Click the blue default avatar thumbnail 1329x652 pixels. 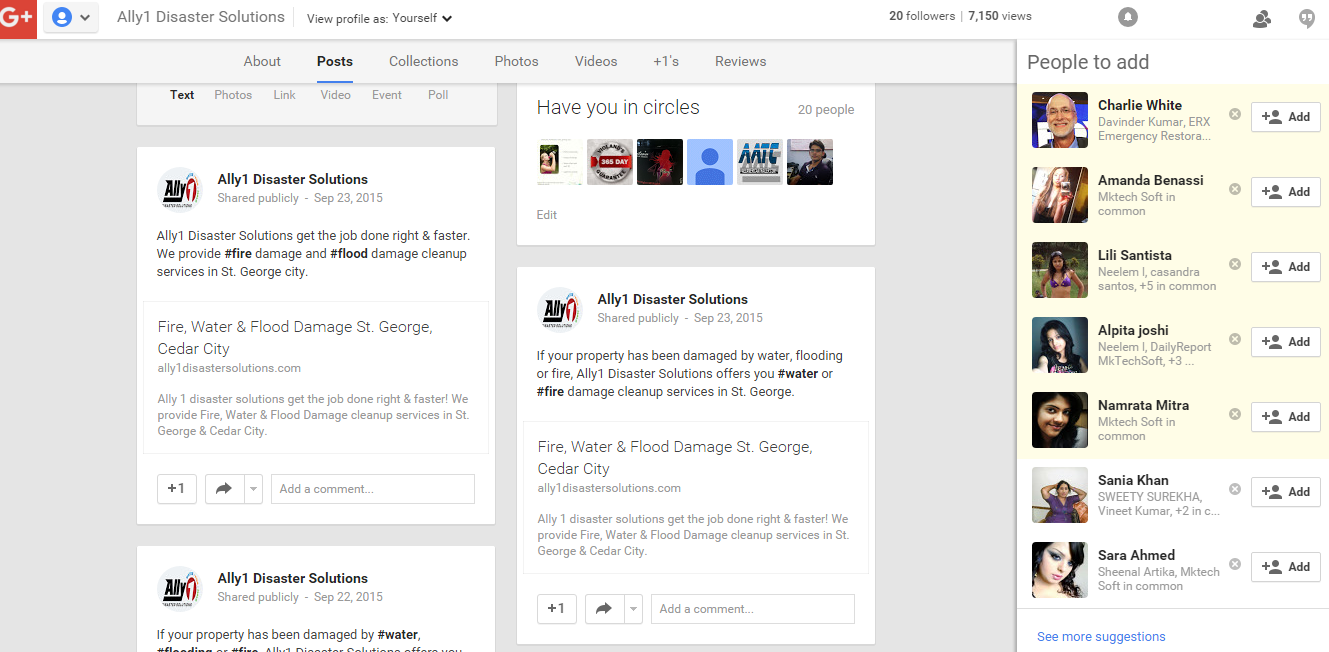(x=710, y=162)
